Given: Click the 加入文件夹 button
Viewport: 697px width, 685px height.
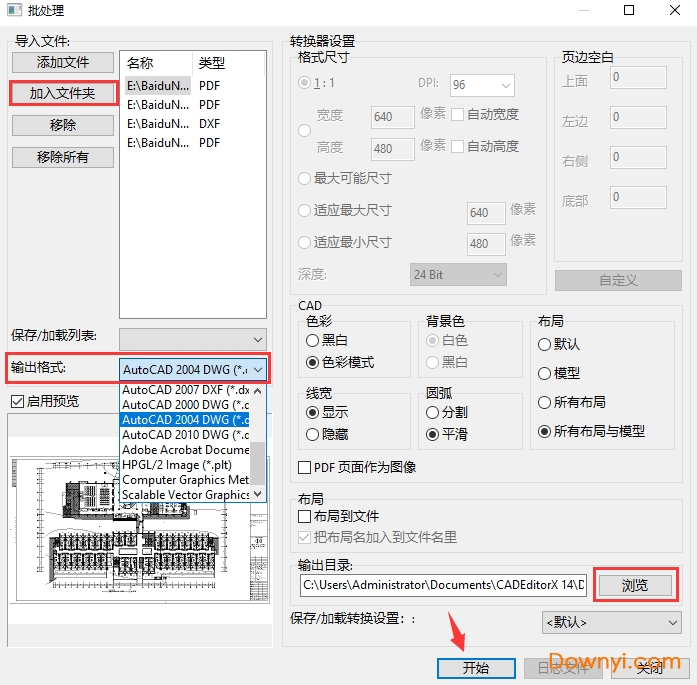Looking at the screenshot, I should 63,93.
